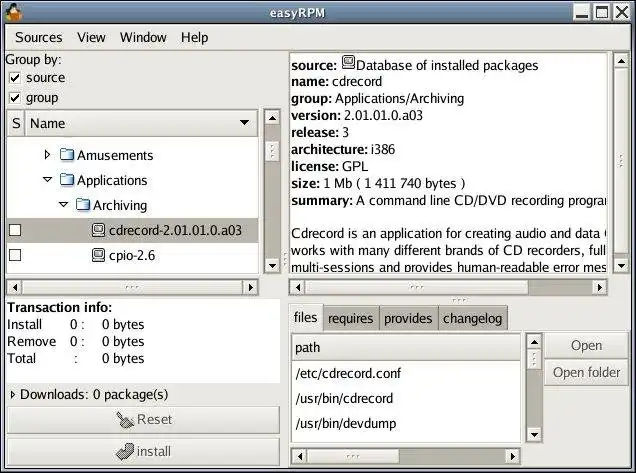The width and height of the screenshot is (636, 473).
Task: Click package tree scroll-left arrow
Action: [x=15, y=288]
